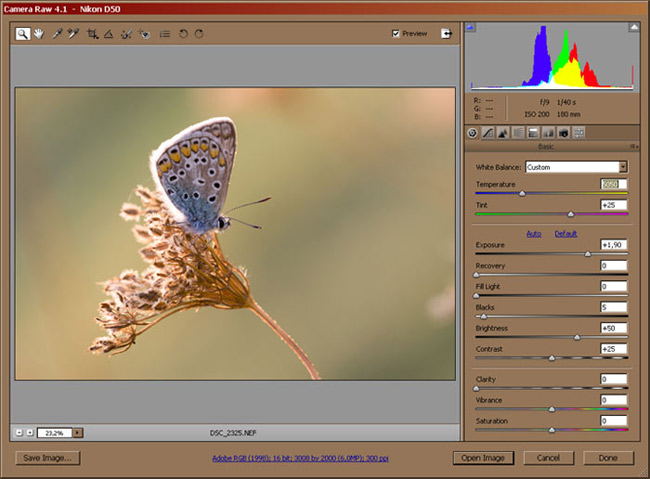Image resolution: width=650 pixels, height=479 pixels.
Task: Click the Temperature slider handle
Action: [x=522, y=193]
